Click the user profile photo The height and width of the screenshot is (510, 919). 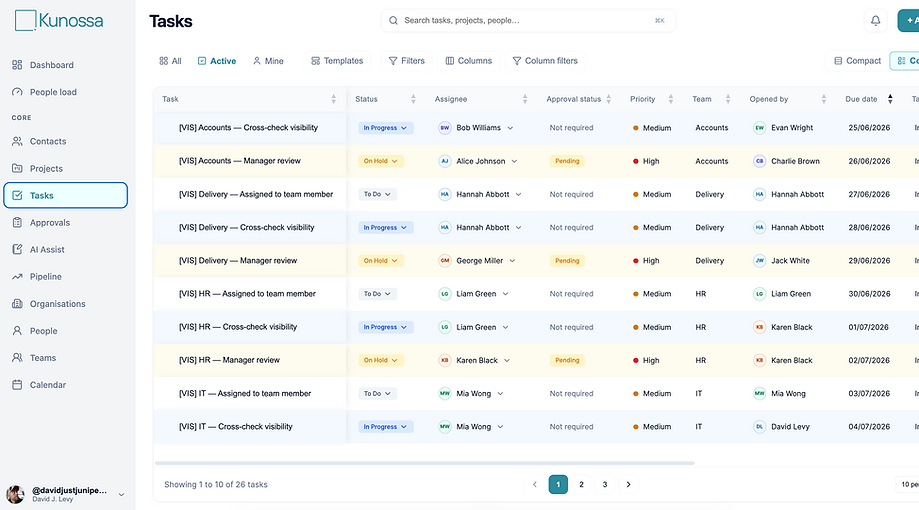(x=15, y=494)
